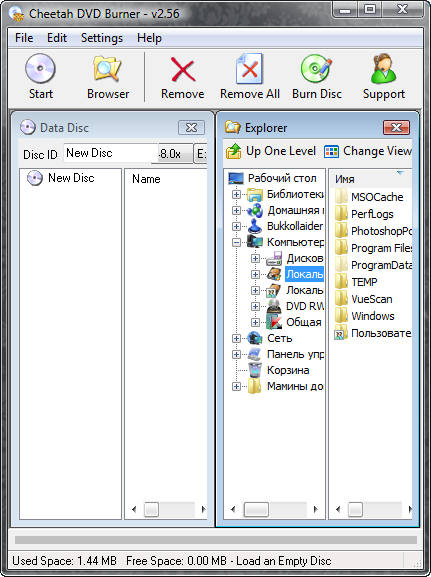Expand the Панель упр tree node
The height and width of the screenshot is (577, 431).
(x=236, y=354)
